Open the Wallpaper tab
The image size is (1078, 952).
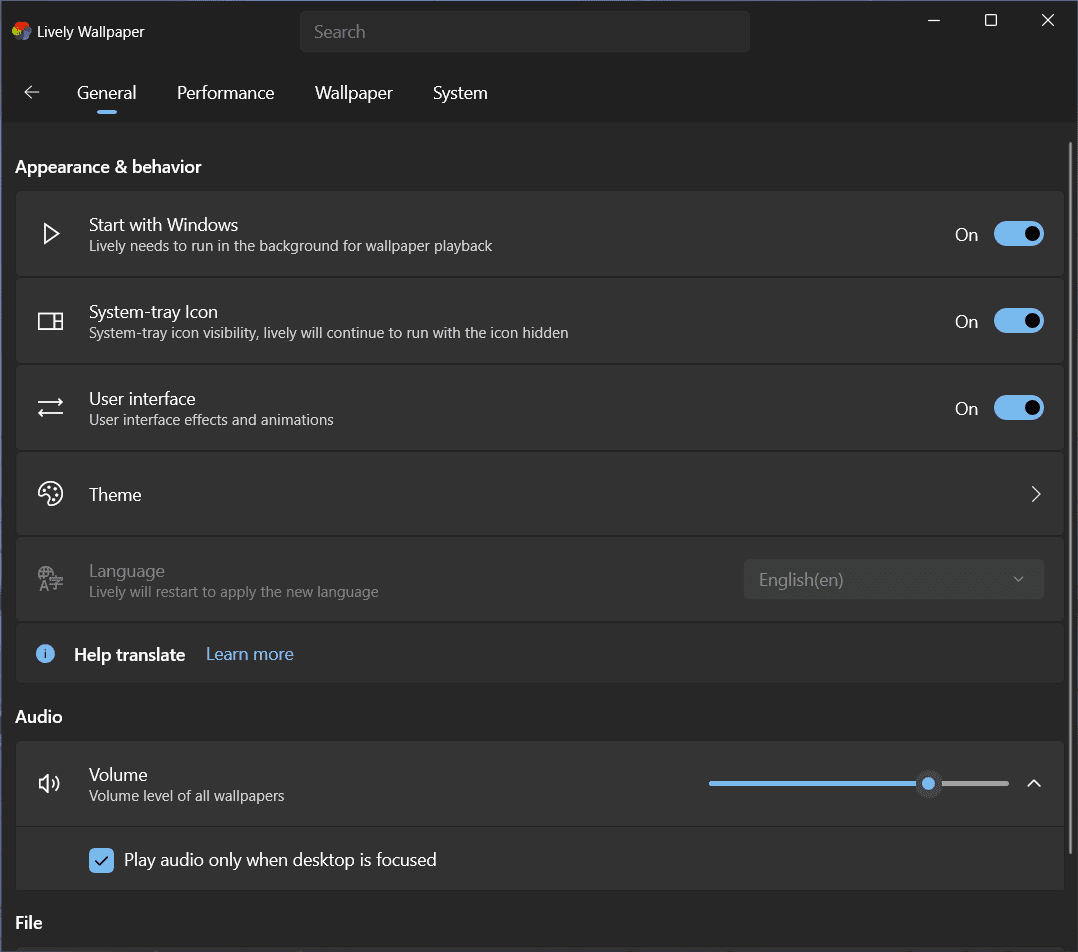click(354, 93)
